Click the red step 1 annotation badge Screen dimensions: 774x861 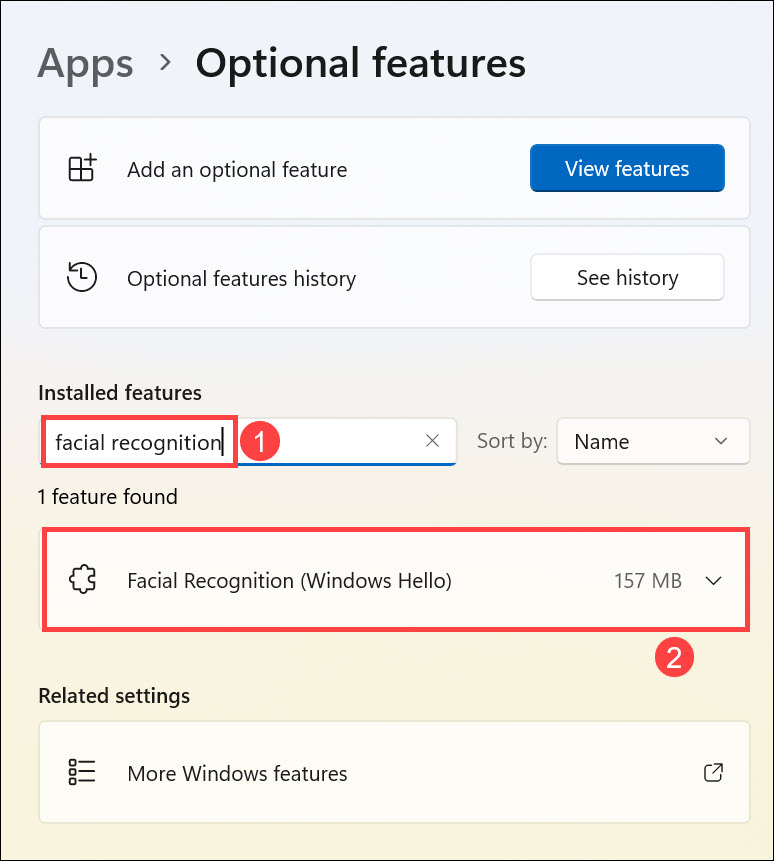(x=260, y=442)
